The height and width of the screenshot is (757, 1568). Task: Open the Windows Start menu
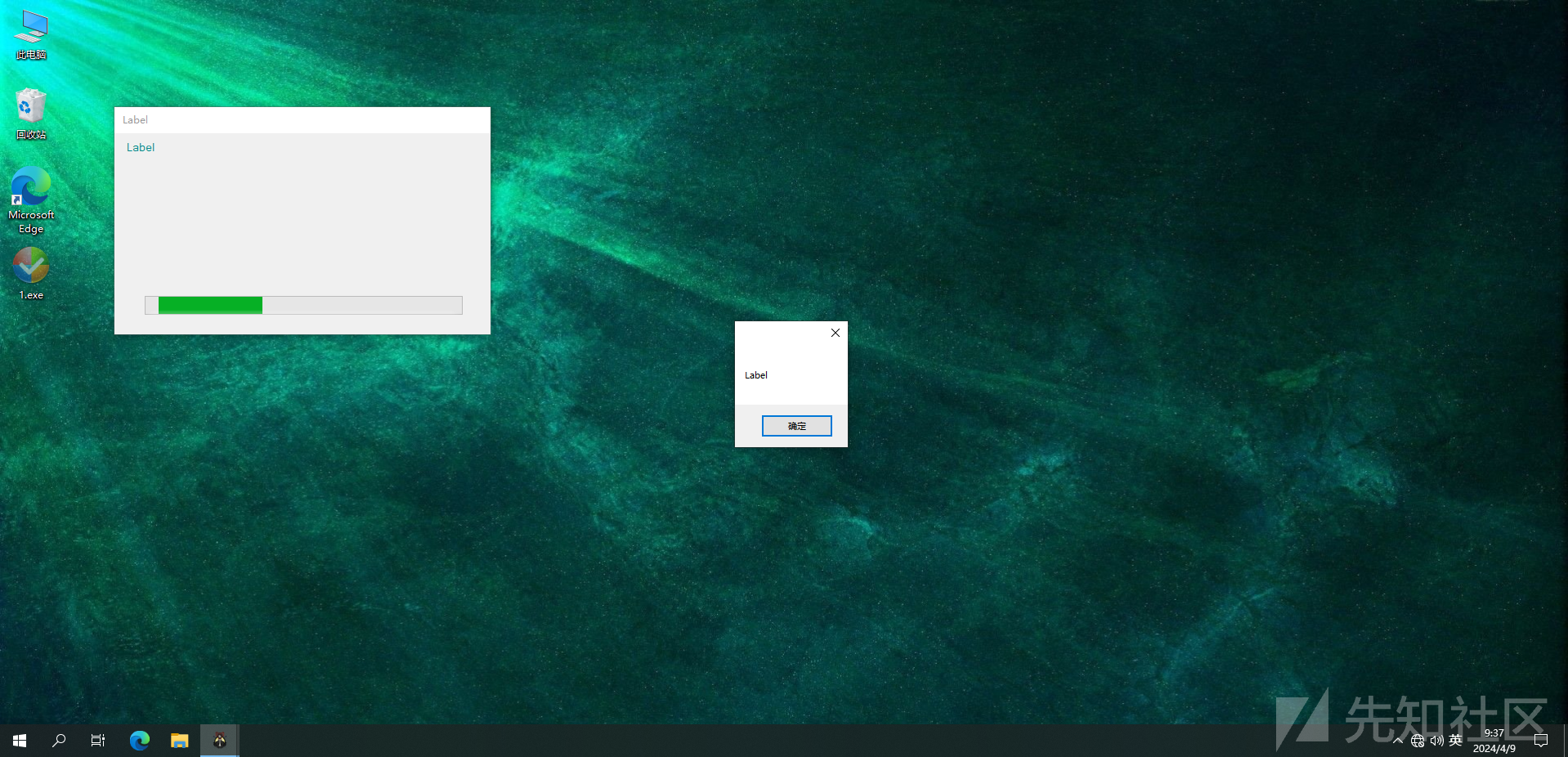[20, 741]
